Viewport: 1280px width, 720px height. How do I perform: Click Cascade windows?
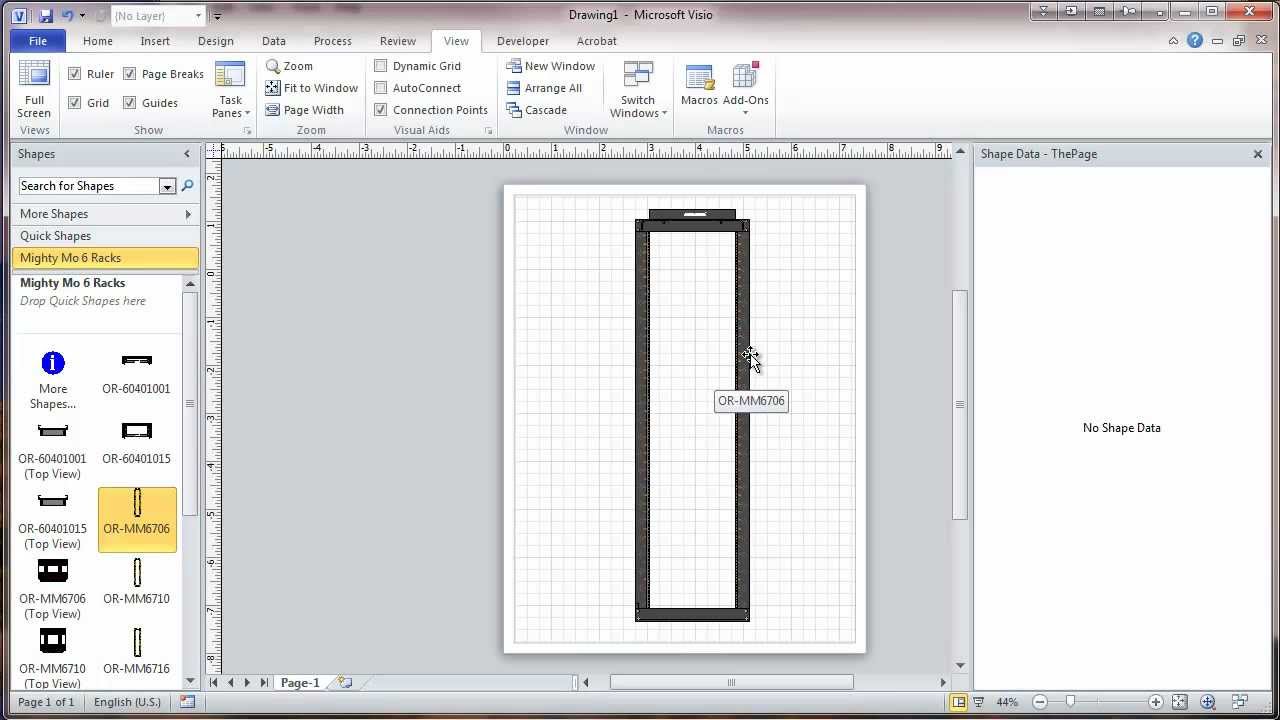coord(537,110)
